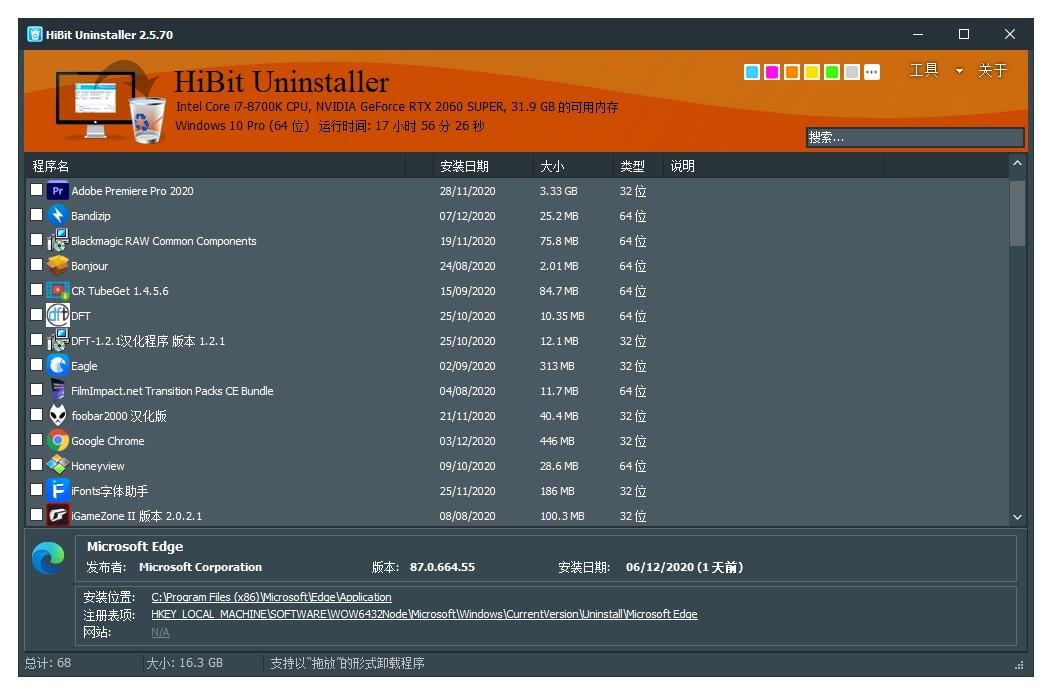Click the CR TubeGet application icon
The width and height of the screenshot is (1053, 696).
pos(58,290)
